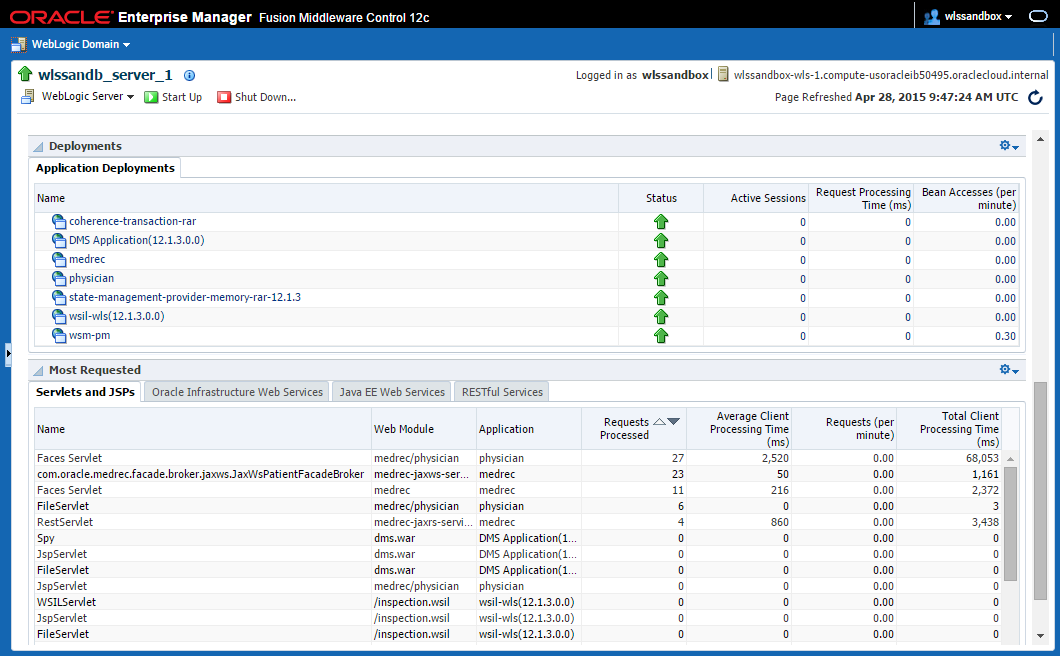Viewport: 1060px width, 656px height.
Task: Sort Requests Processed in descending order
Action: click(x=673, y=421)
